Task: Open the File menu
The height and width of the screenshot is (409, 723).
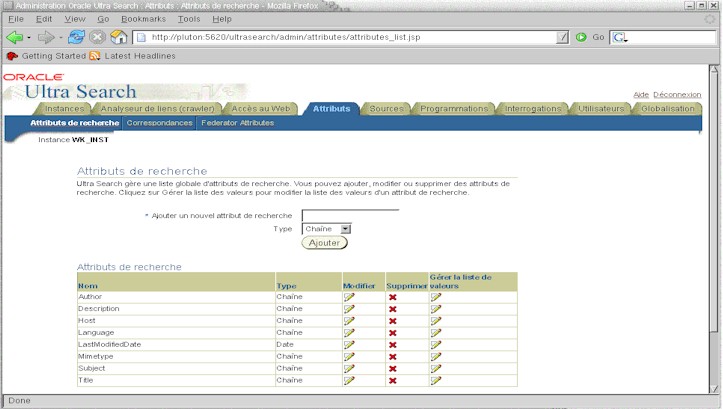Action: point(16,19)
